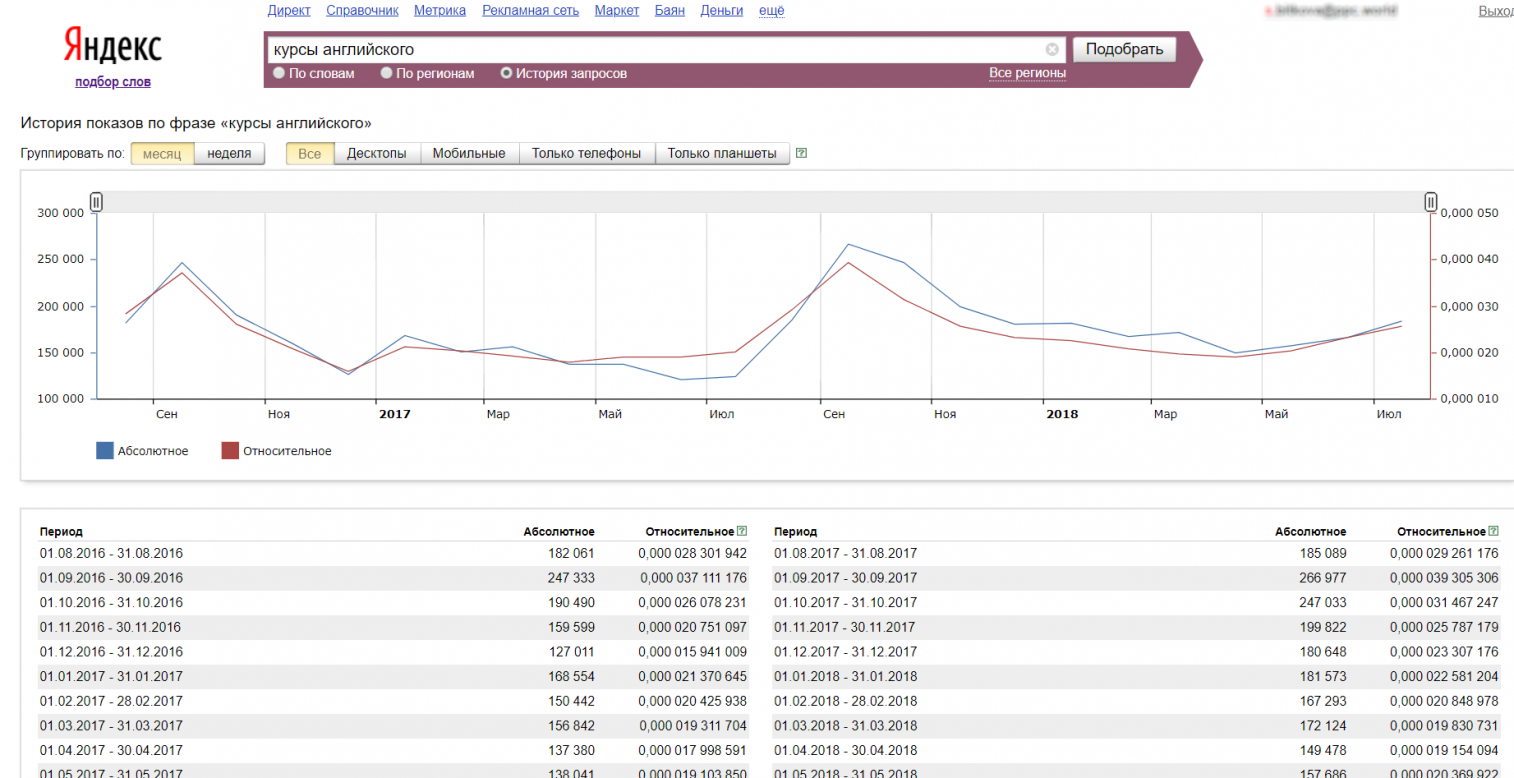Viewport: 1514px width, 778px height.
Task: Select row 01.12.2016 - 31.12.2016
Action: (393, 652)
